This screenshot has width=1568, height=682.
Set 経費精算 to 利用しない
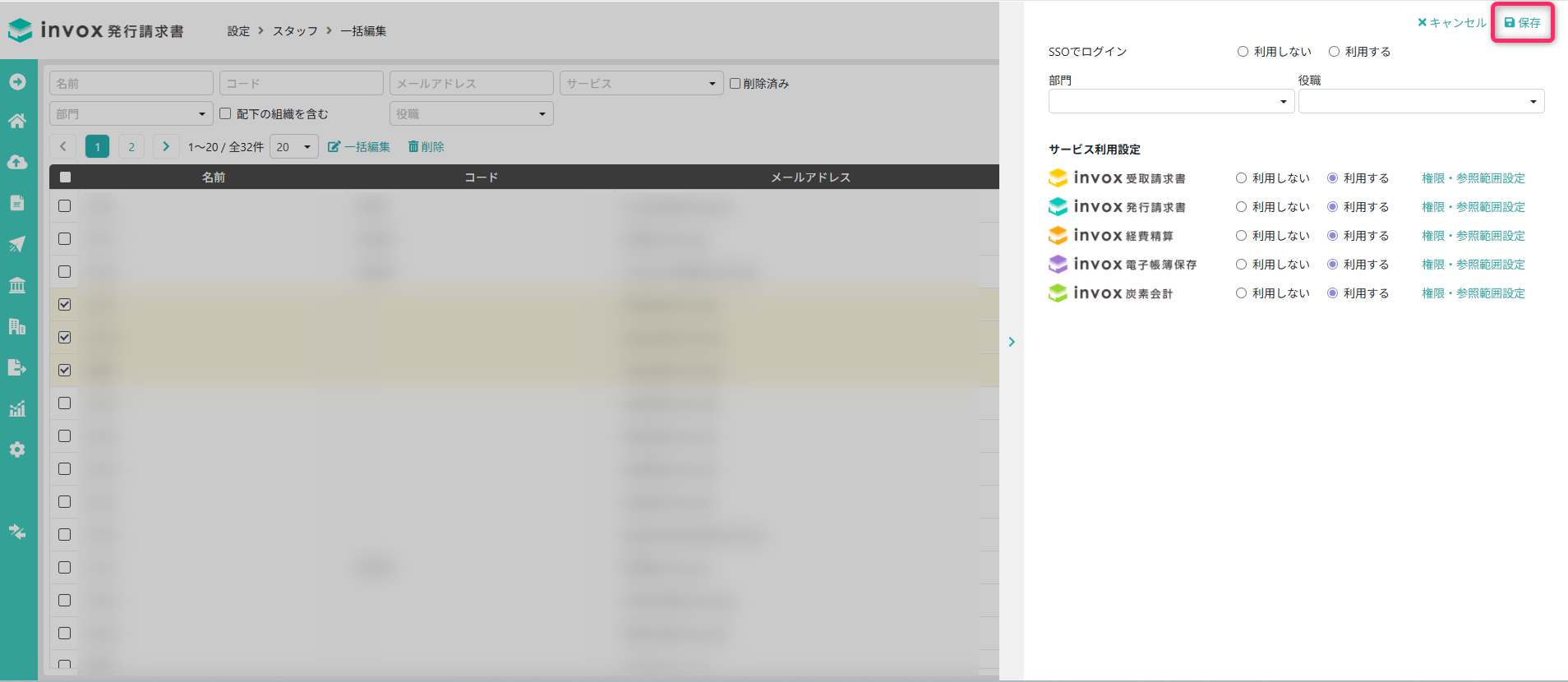[1241, 236]
